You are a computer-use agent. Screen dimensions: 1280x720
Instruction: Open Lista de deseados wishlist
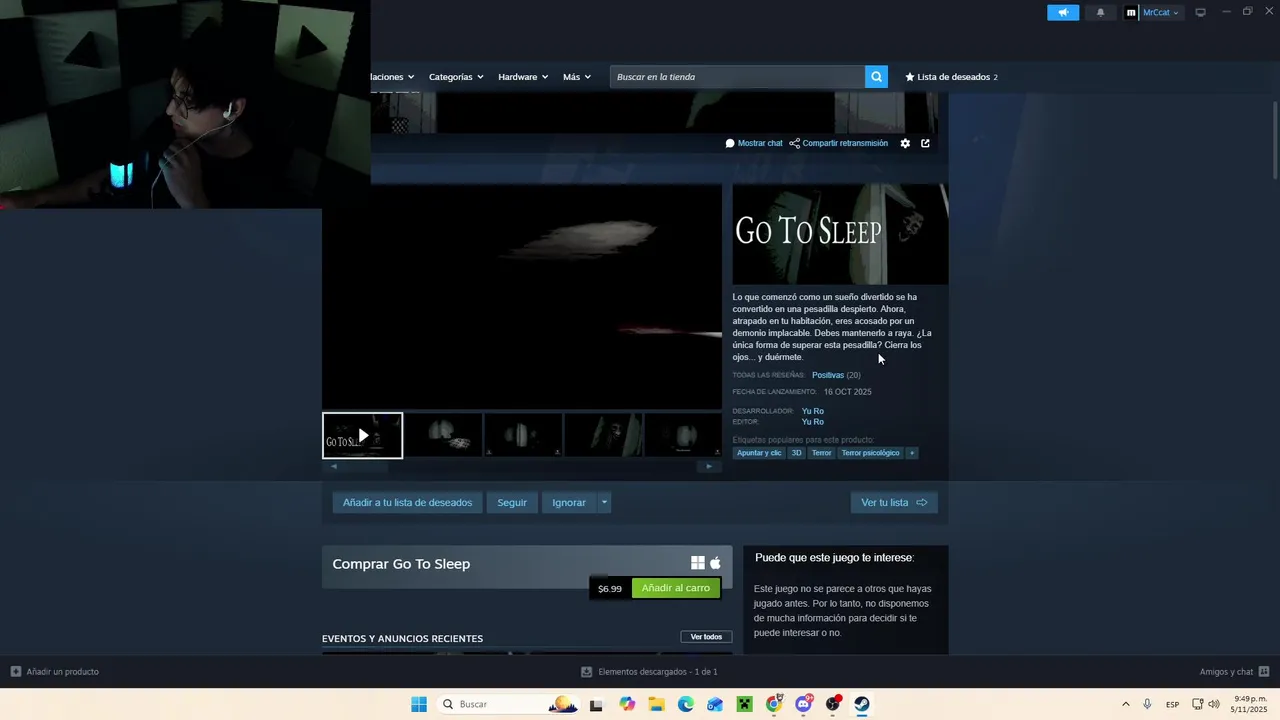(x=951, y=77)
